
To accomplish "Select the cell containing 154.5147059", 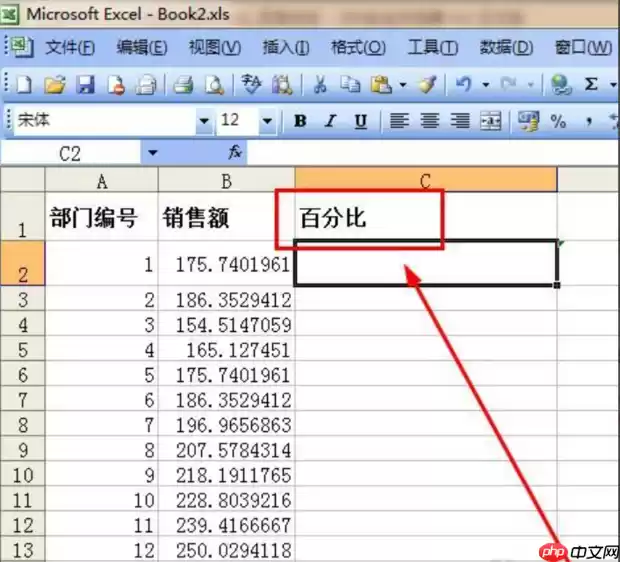I will coord(227,324).
